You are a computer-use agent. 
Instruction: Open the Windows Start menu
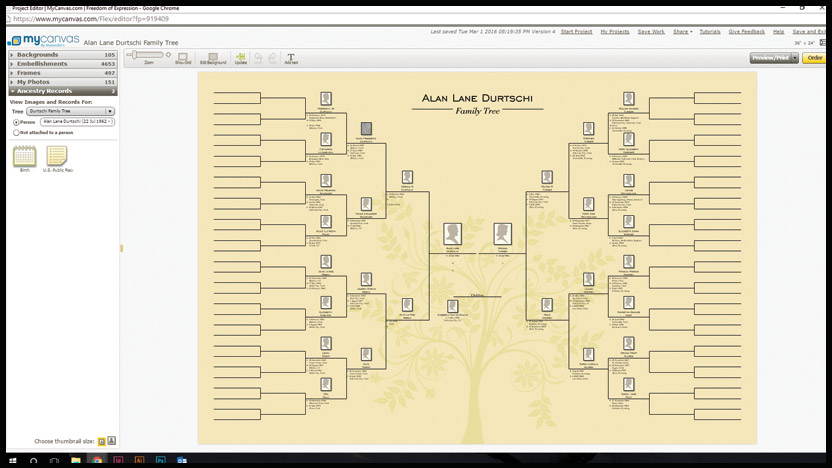click(13, 461)
